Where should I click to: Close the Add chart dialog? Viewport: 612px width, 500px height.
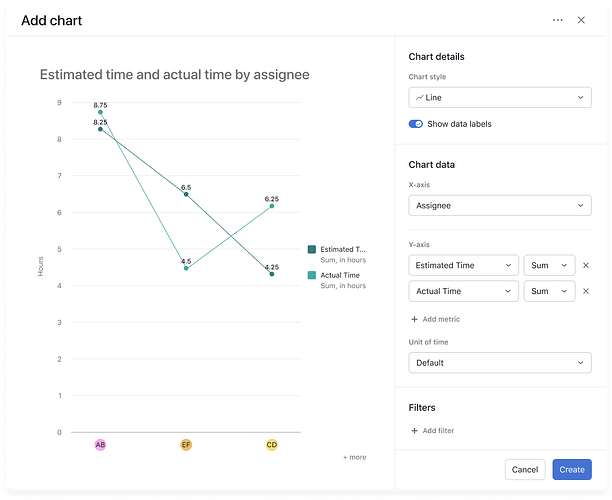[x=582, y=20]
